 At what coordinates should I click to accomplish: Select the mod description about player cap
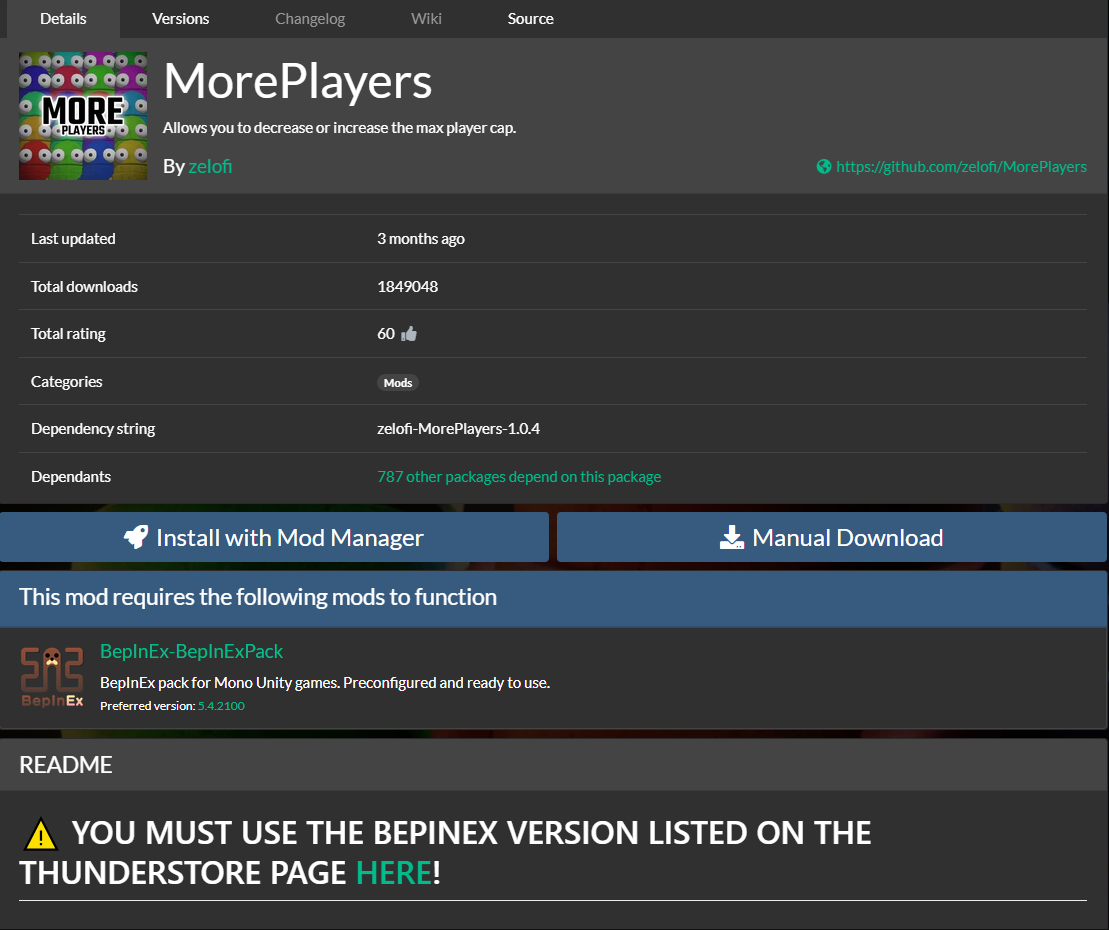[339, 128]
